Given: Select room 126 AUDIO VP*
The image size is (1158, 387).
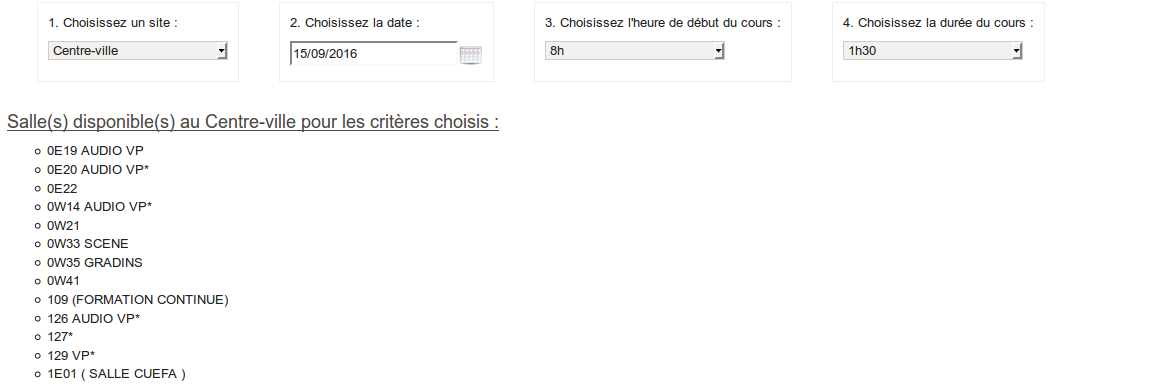Looking at the screenshot, I should coord(94,318).
